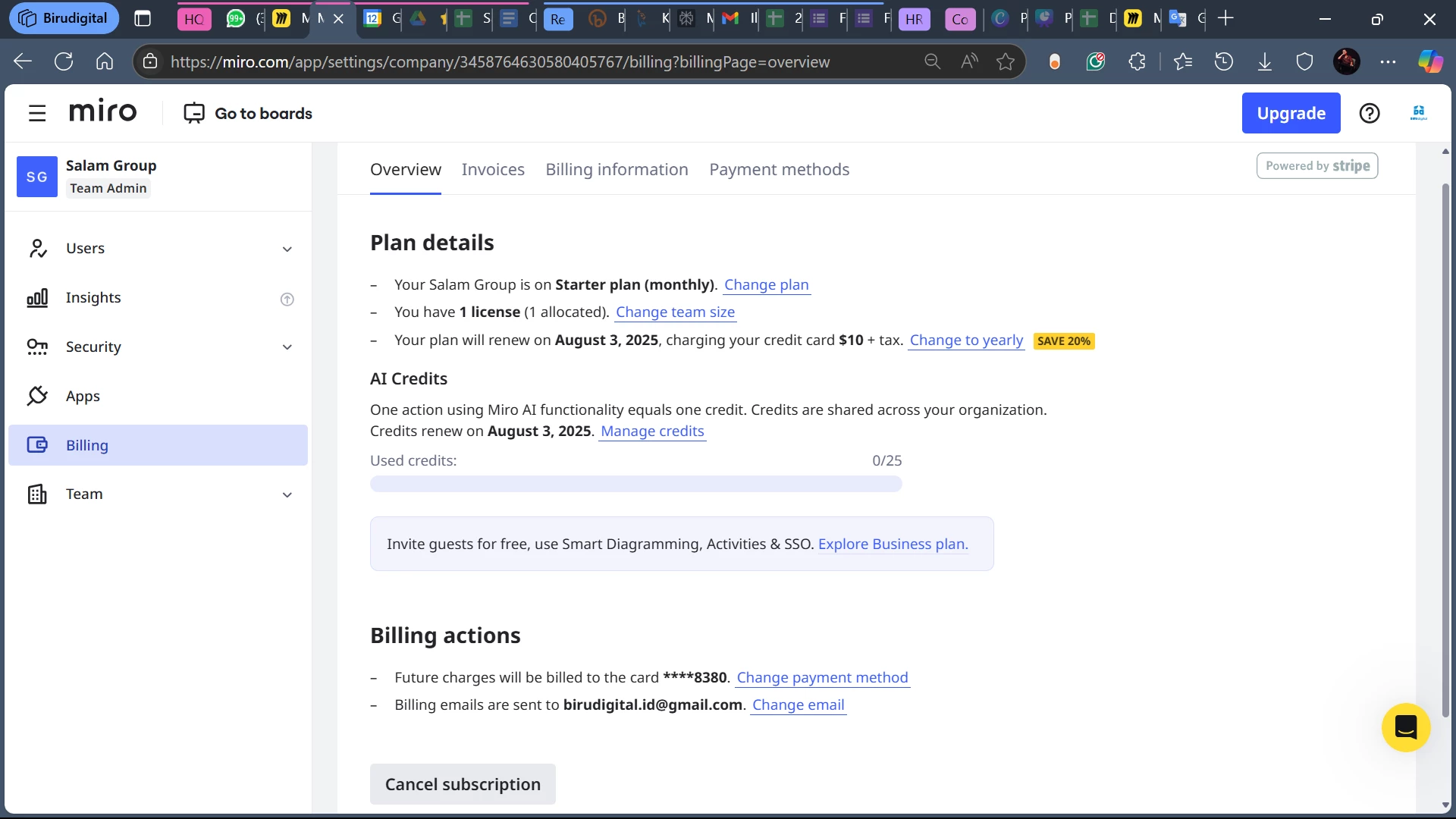Select Billing in the sidebar
The height and width of the screenshot is (819, 1456).
pyautogui.click(x=158, y=445)
